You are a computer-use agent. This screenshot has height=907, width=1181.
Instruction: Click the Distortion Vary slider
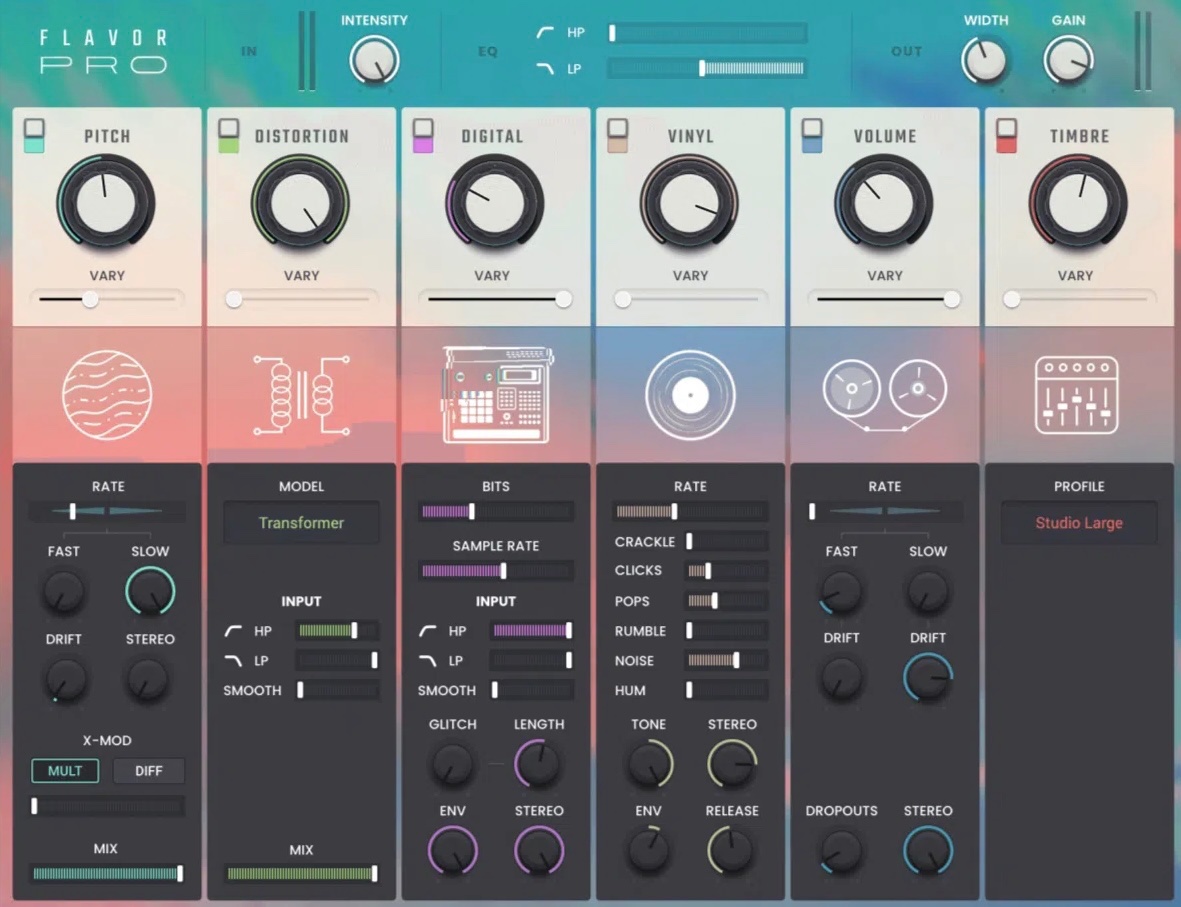point(301,299)
